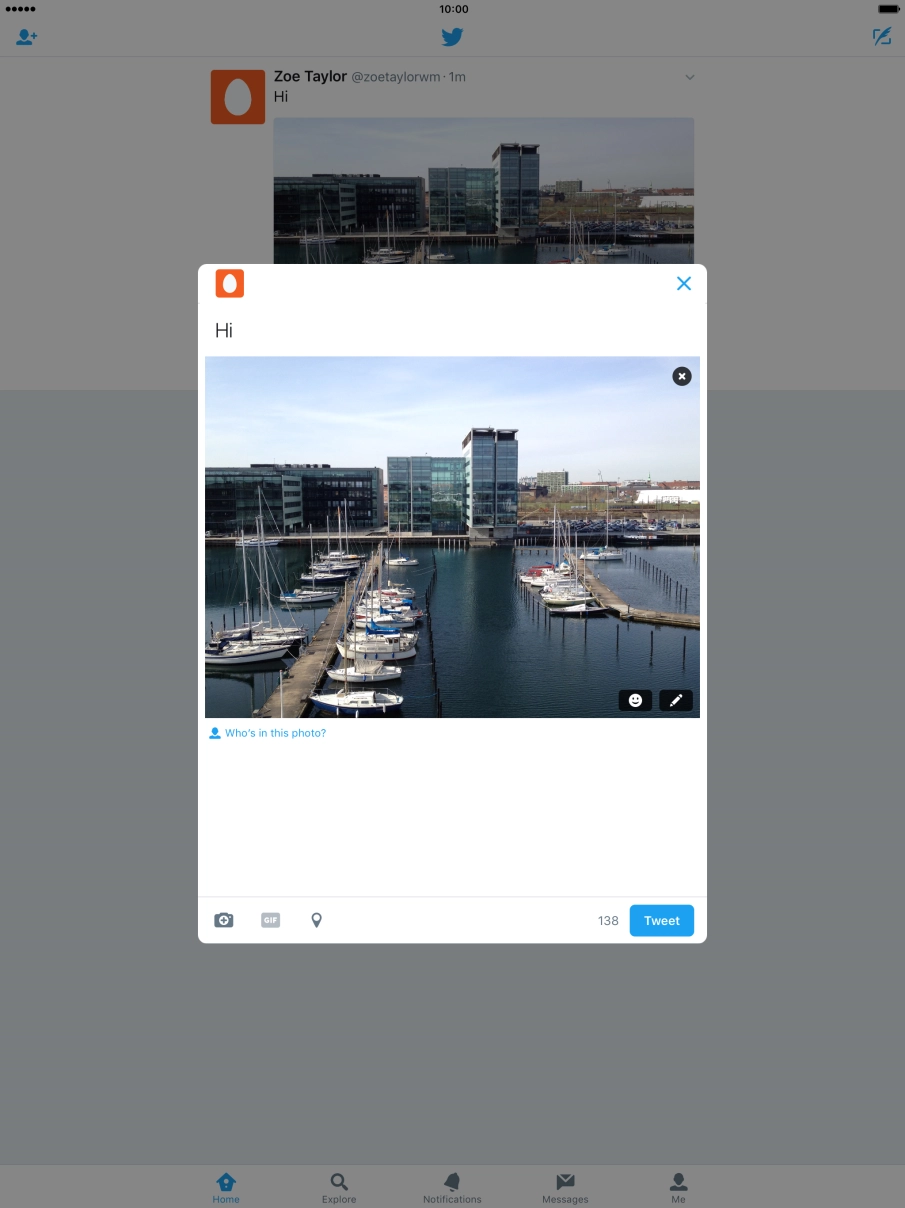The width and height of the screenshot is (905, 1208).
Task: Open Zoe Taylor's profile avatar
Action: [237, 97]
